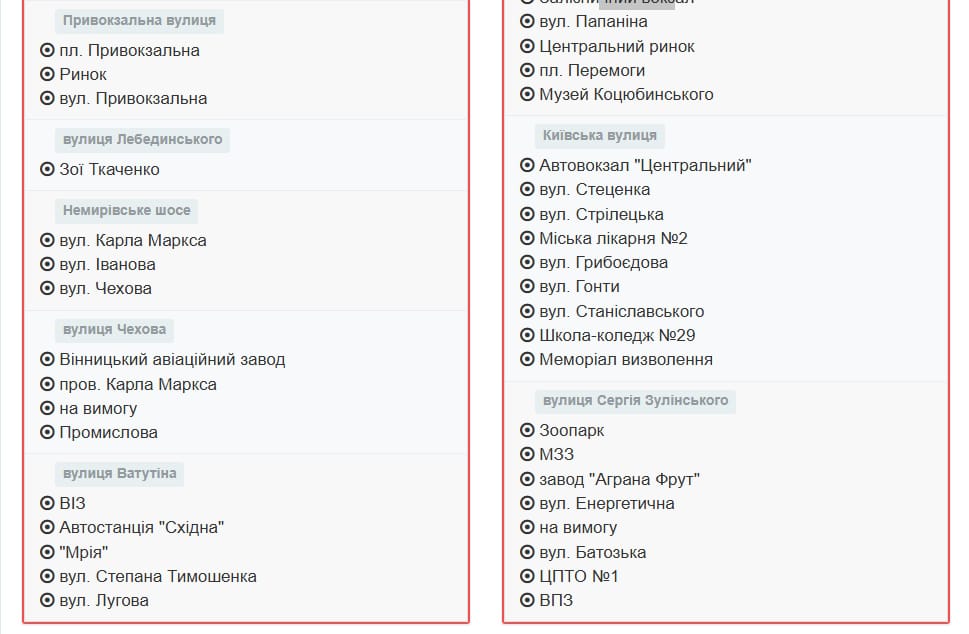Select the radio marker for вул. Грибоєдова
Image resolution: width=969 pixels, height=634 pixels.
point(525,262)
